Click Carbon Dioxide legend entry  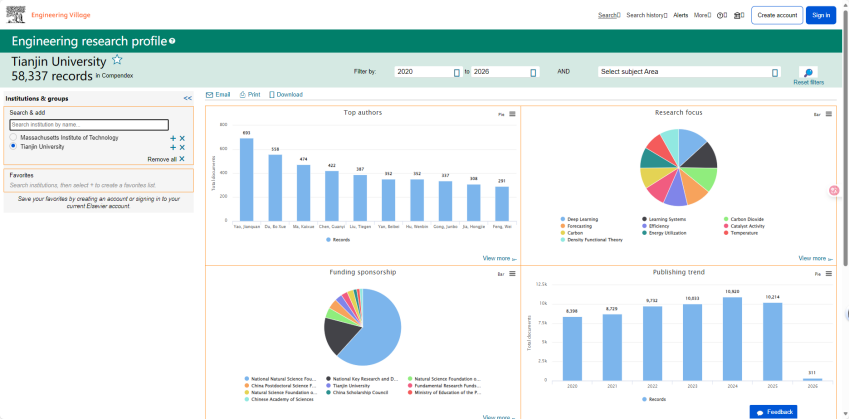coord(746,219)
